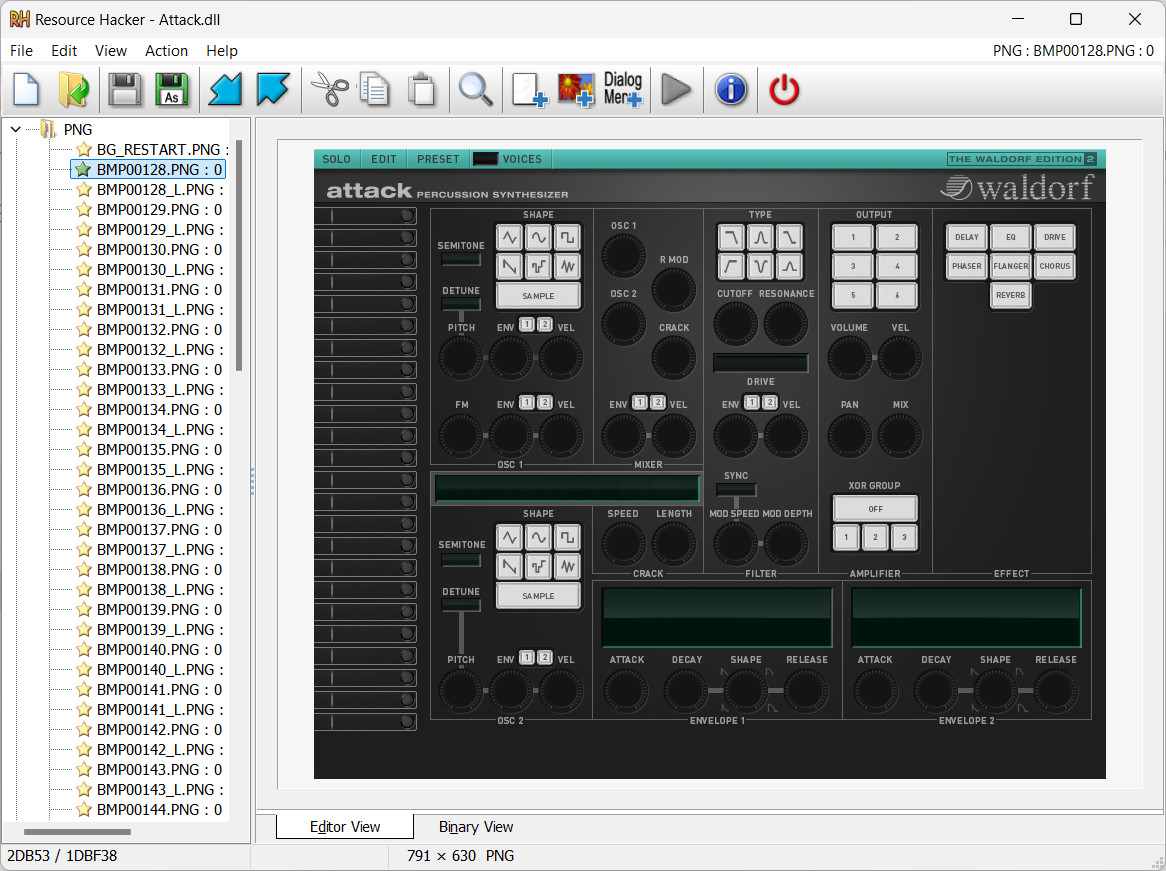Click the resource tree vertical scrollbar thumb
This screenshot has height=871, width=1166.
(x=239, y=254)
